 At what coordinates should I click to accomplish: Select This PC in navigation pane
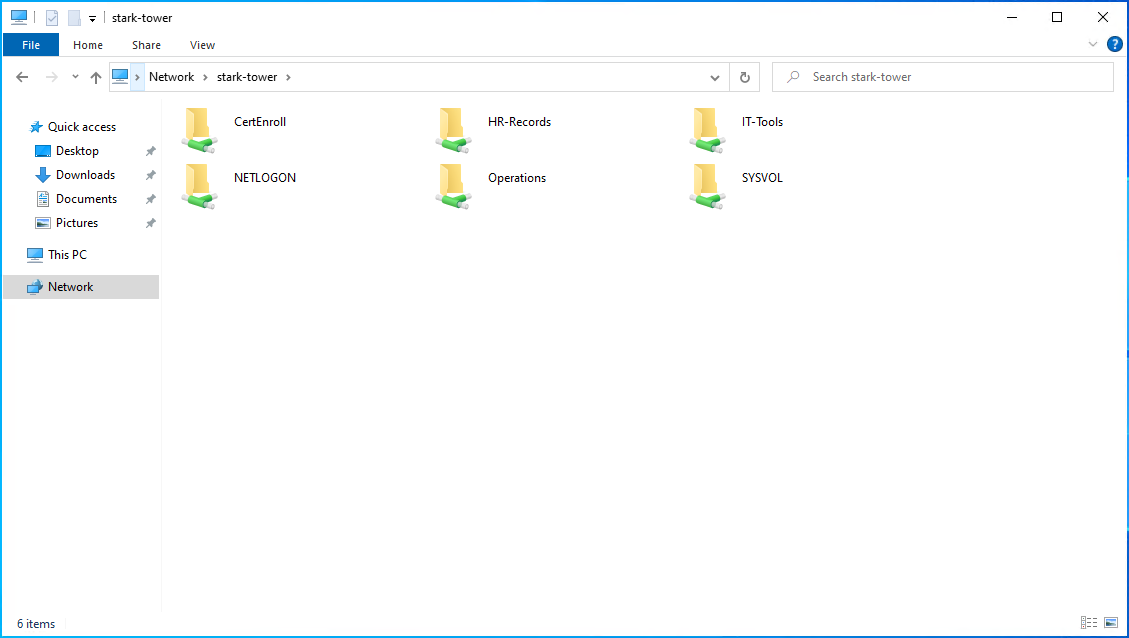67,254
